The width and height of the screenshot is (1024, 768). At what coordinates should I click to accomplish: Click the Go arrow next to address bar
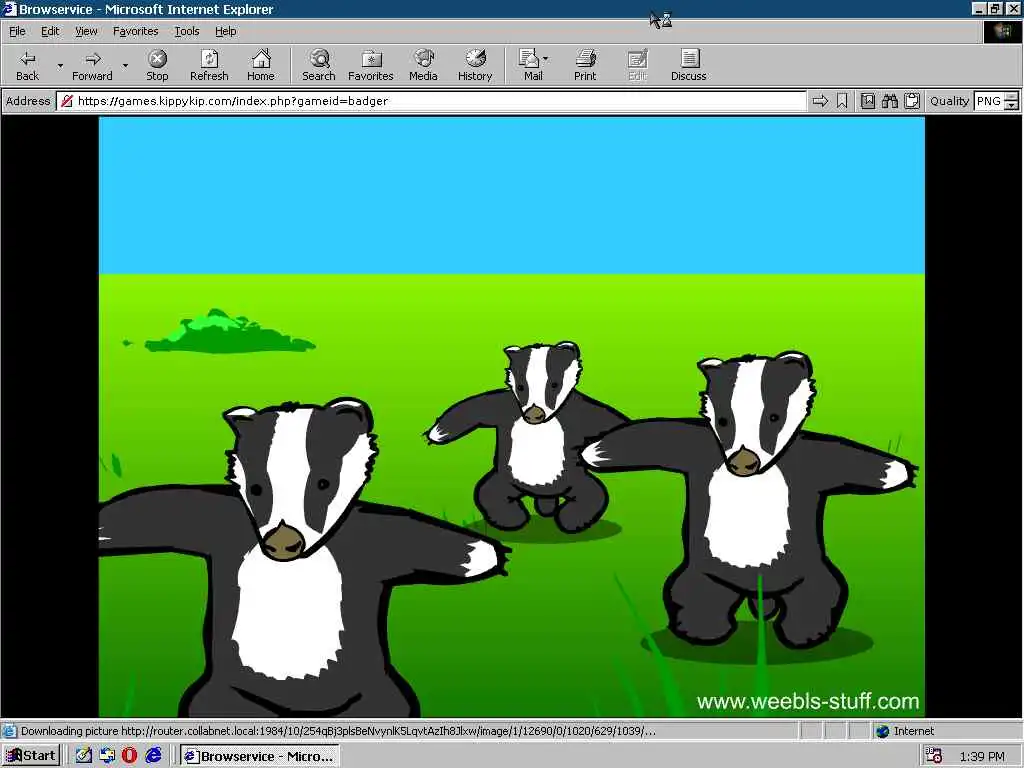coord(820,101)
